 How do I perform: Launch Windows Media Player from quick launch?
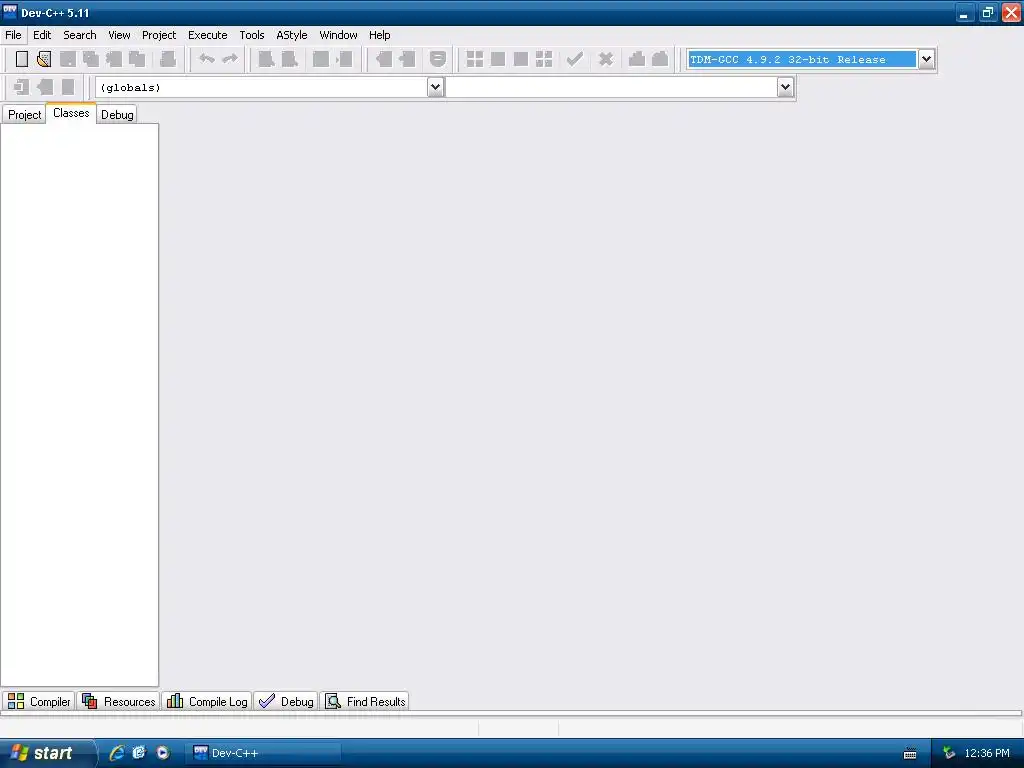pyautogui.click(x=163, y=753)
